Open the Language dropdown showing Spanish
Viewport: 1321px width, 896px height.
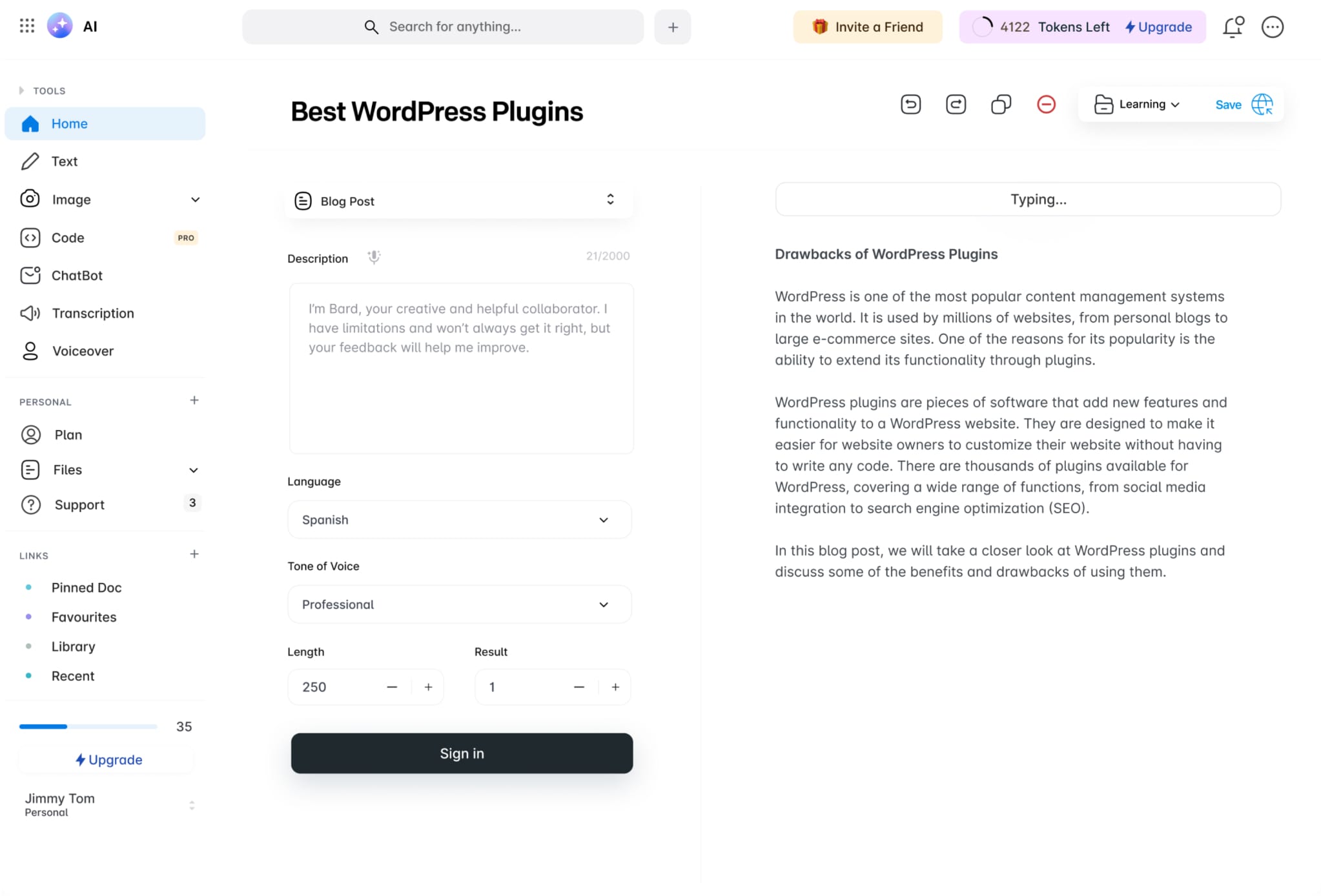click(x=459, y=520)
